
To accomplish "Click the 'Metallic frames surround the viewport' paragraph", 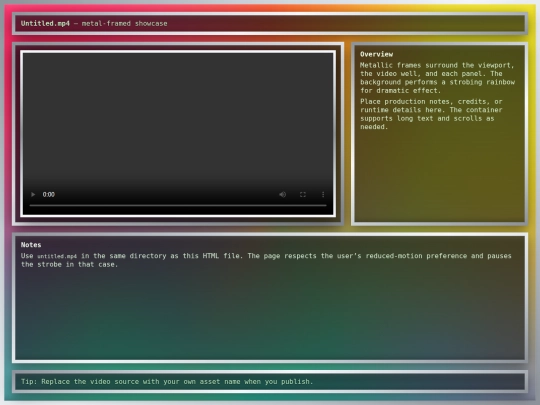I will coord(437,78).
